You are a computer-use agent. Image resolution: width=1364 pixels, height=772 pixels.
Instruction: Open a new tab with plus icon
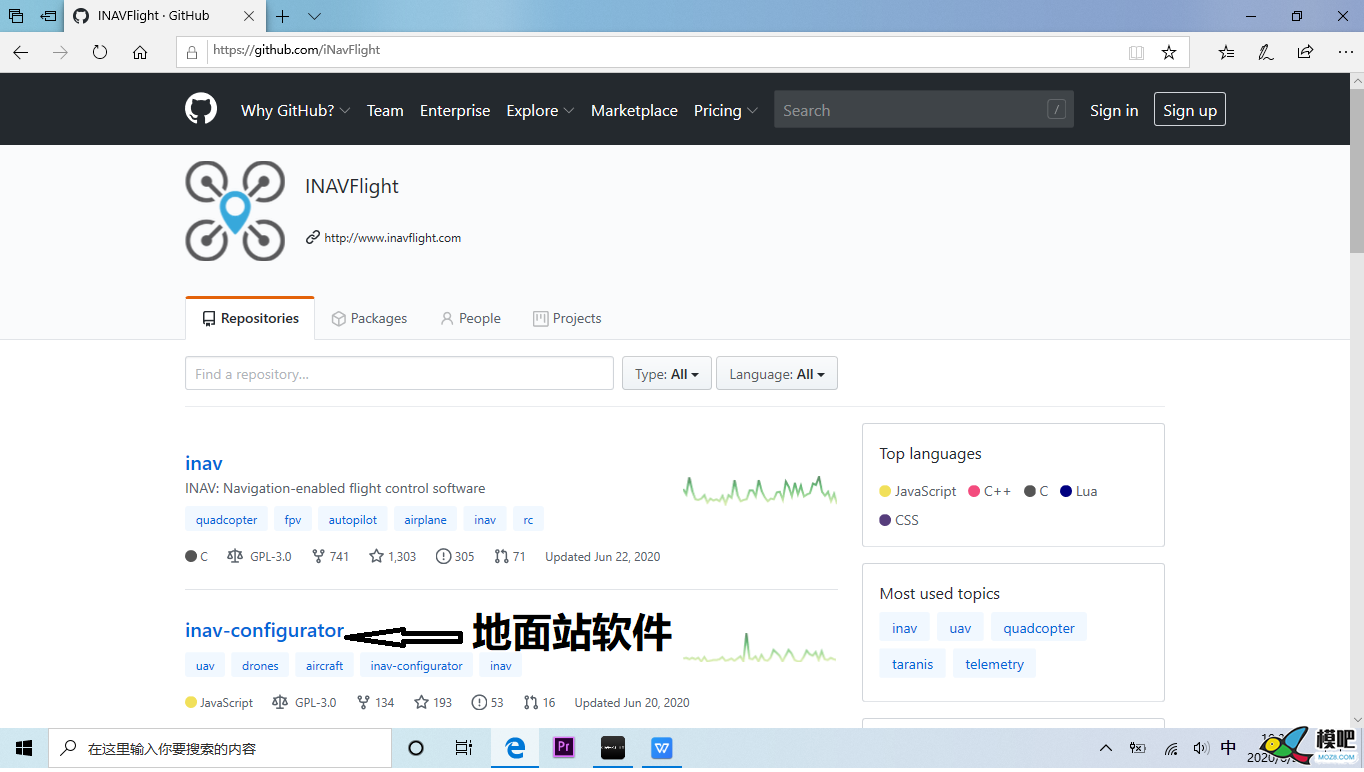283,16
